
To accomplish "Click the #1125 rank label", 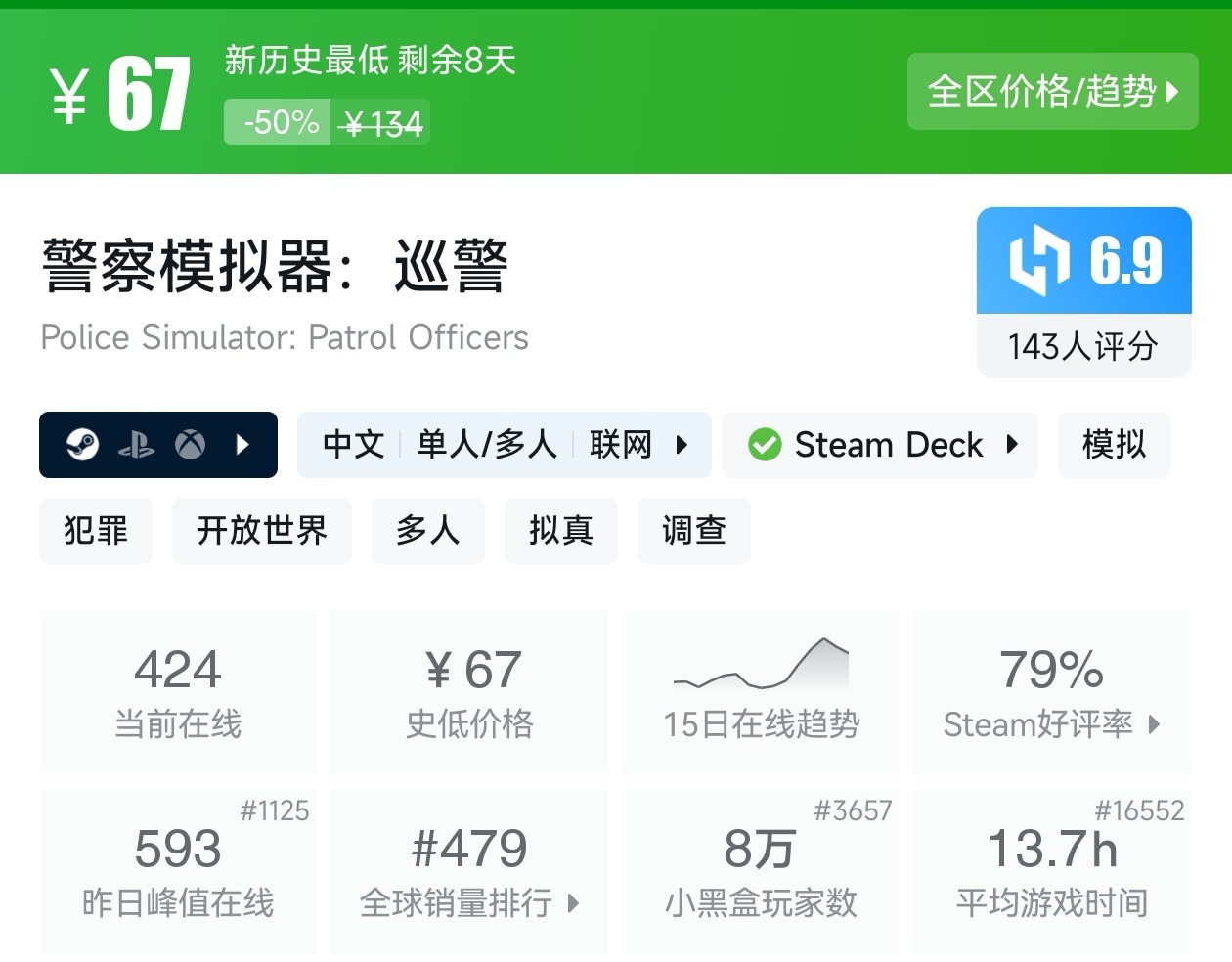I will tap(275, 810).
